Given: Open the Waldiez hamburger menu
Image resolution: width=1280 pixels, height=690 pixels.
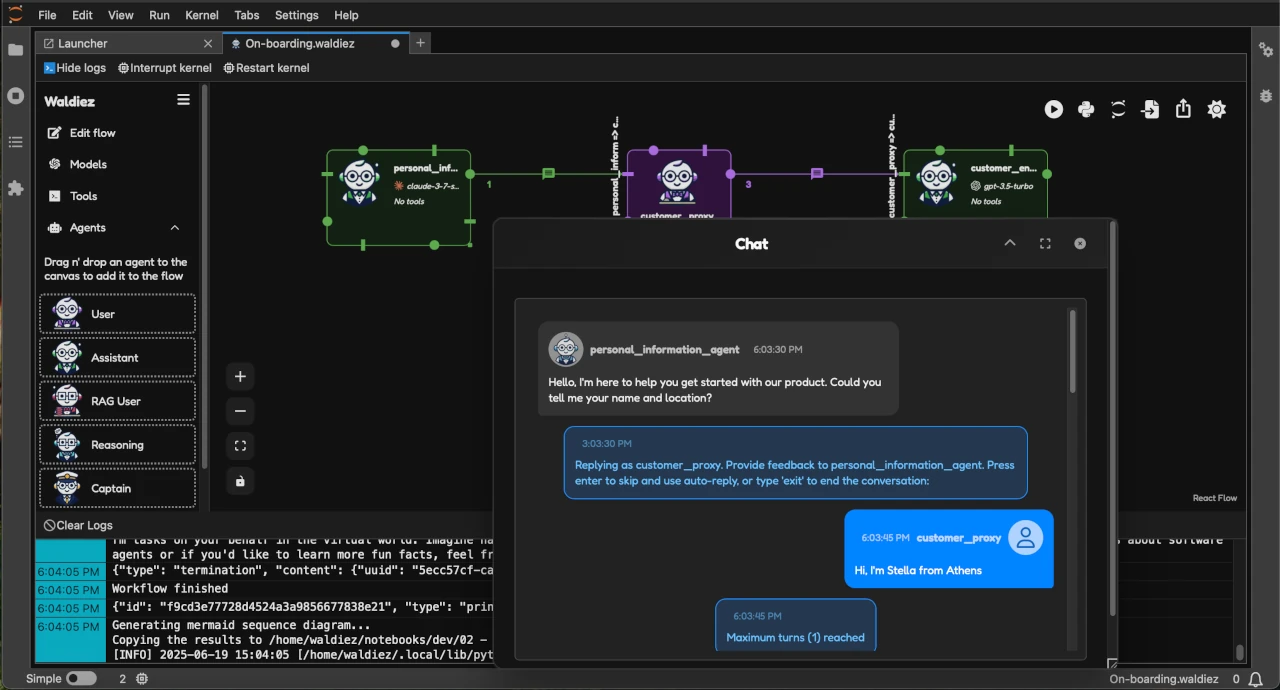Looking at the screenshot, I should pyautogui.click(x=183, y=99).
